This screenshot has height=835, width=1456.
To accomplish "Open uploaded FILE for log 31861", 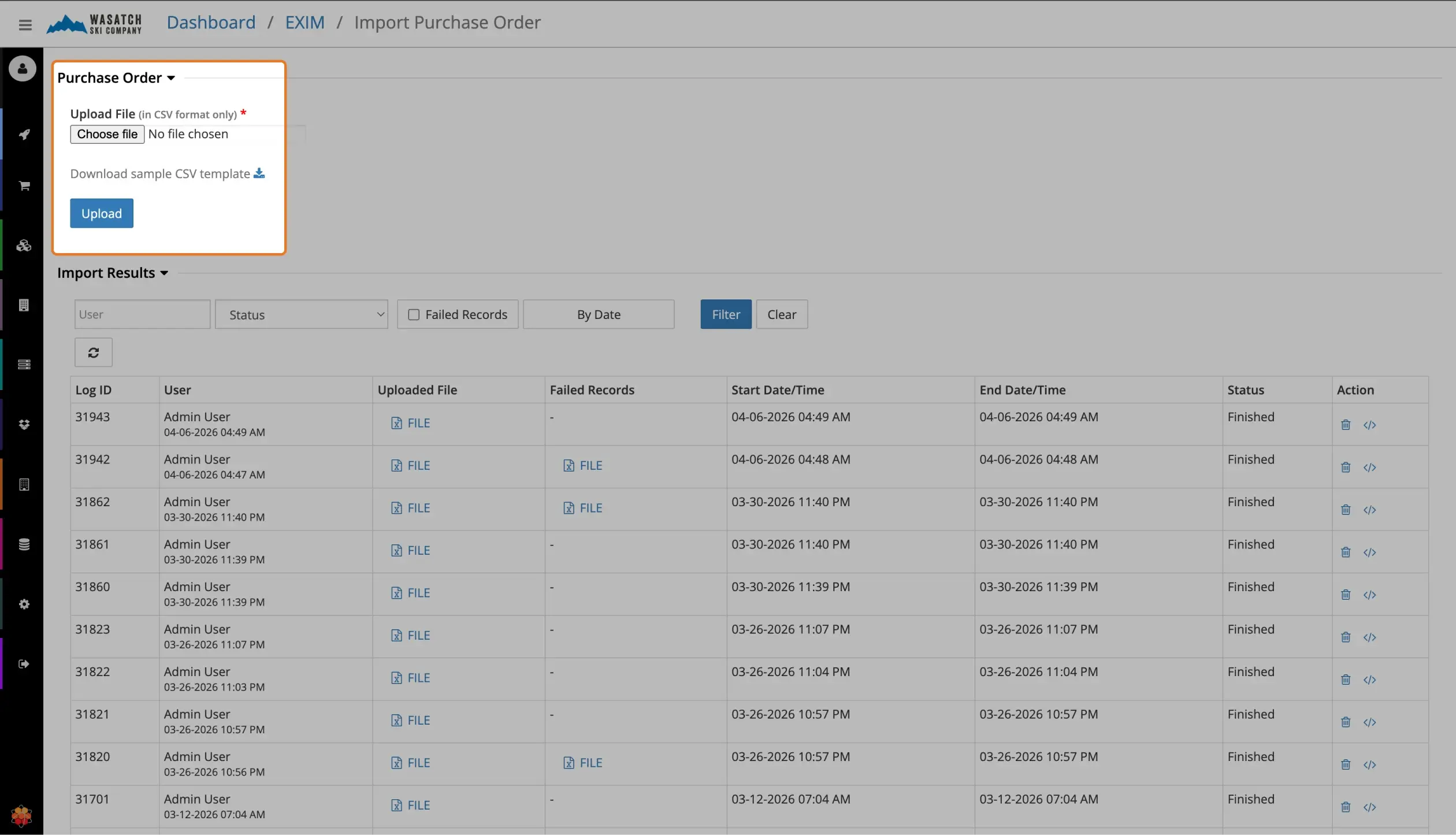I will click(411, 550).
